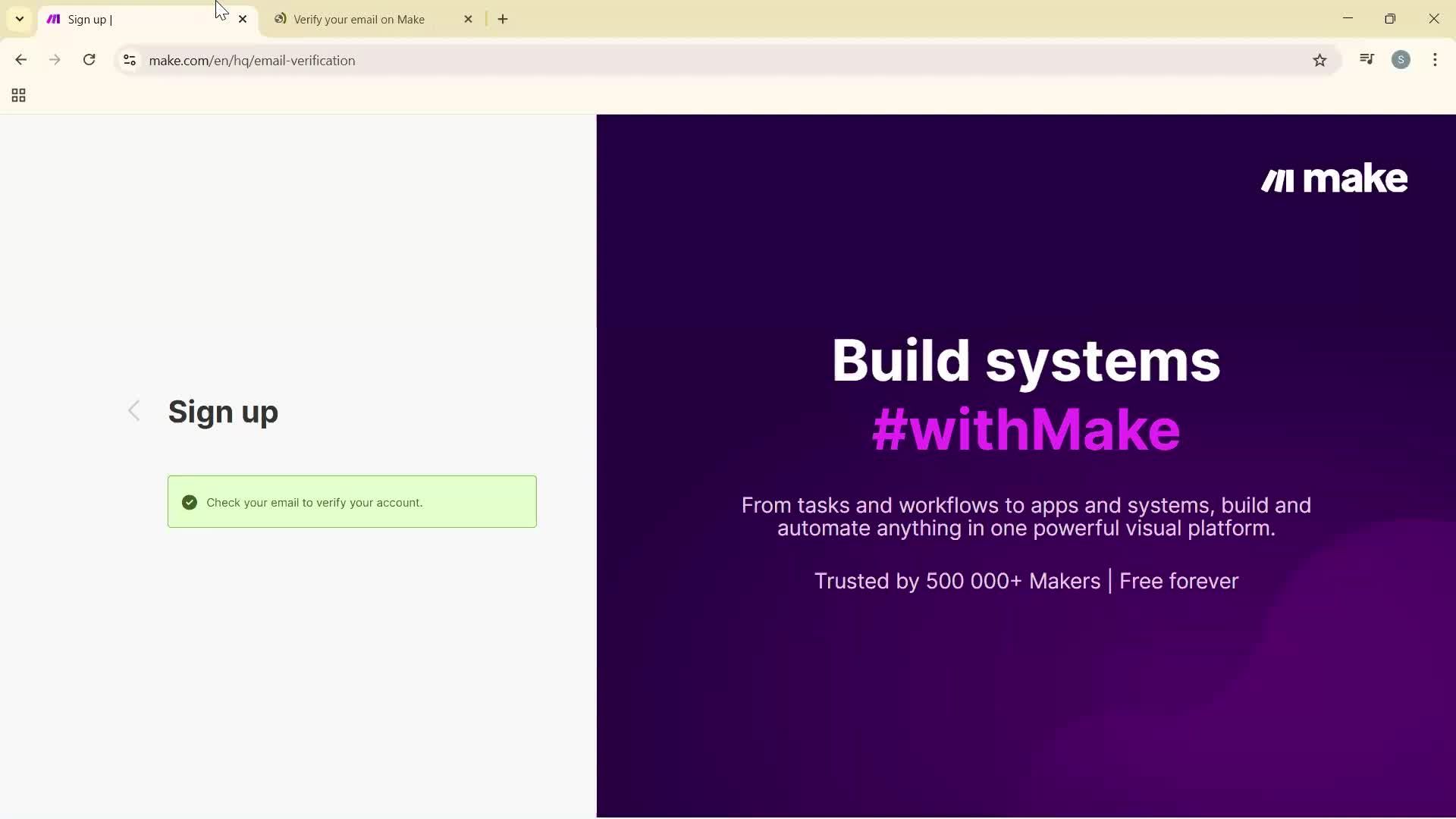
Task: Go back using the browser back arrow
Action: click(x=20, y=60)
